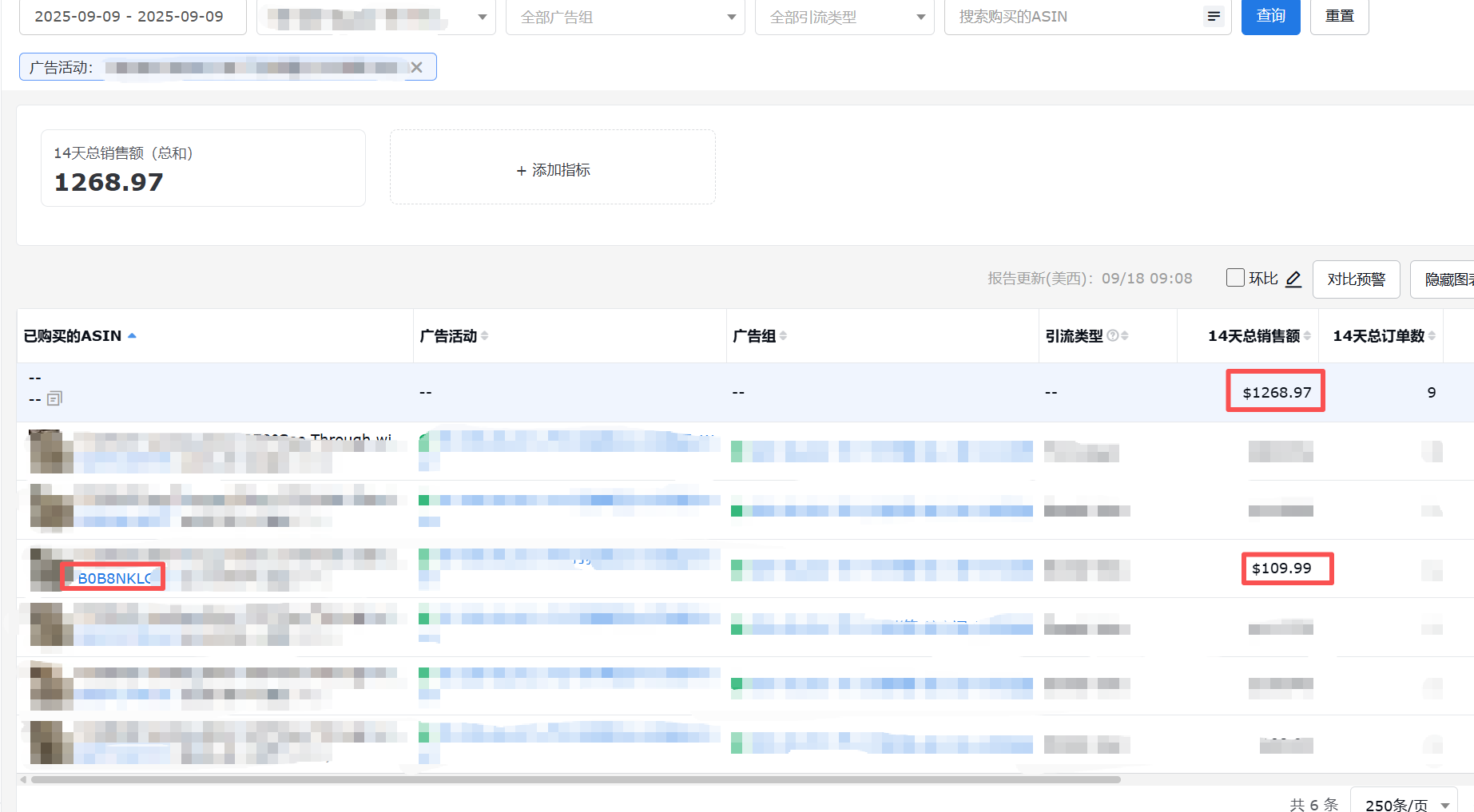Enable the 环比 checkbox
The width and height of the screenshot is (1474, 812).
point(1235,278)
